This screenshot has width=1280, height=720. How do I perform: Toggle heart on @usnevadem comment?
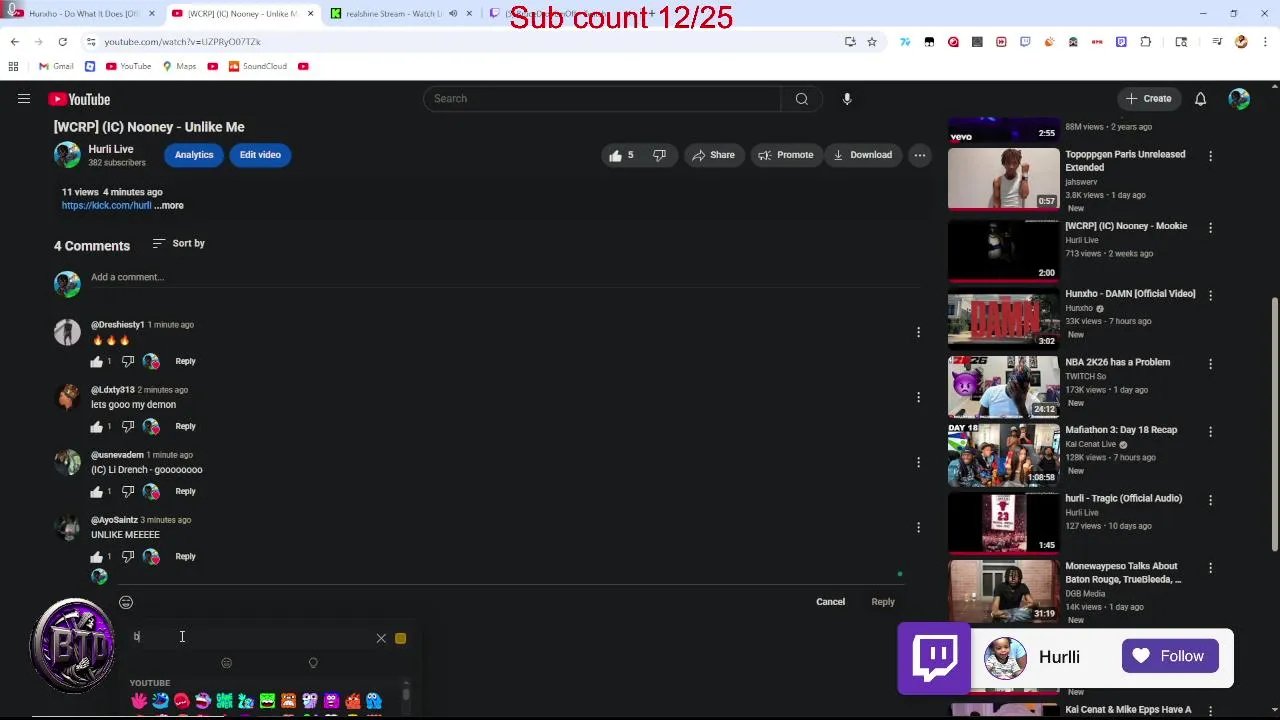pos(151,491)
